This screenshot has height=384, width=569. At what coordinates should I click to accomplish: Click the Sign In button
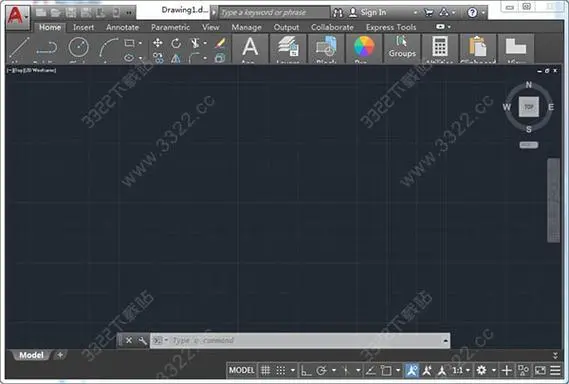[x=367, y=12]
